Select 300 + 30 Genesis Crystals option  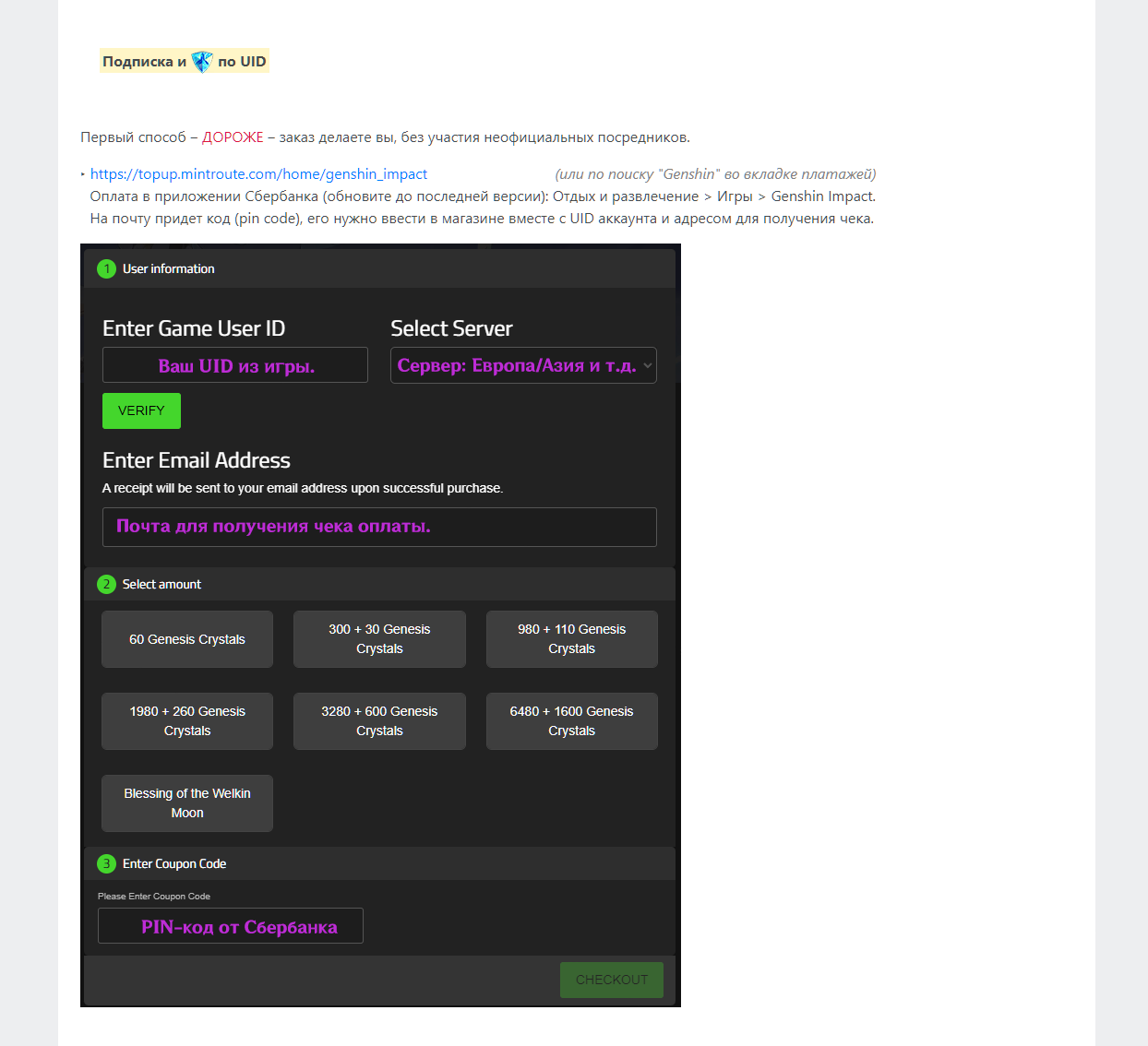coord(379,639)
